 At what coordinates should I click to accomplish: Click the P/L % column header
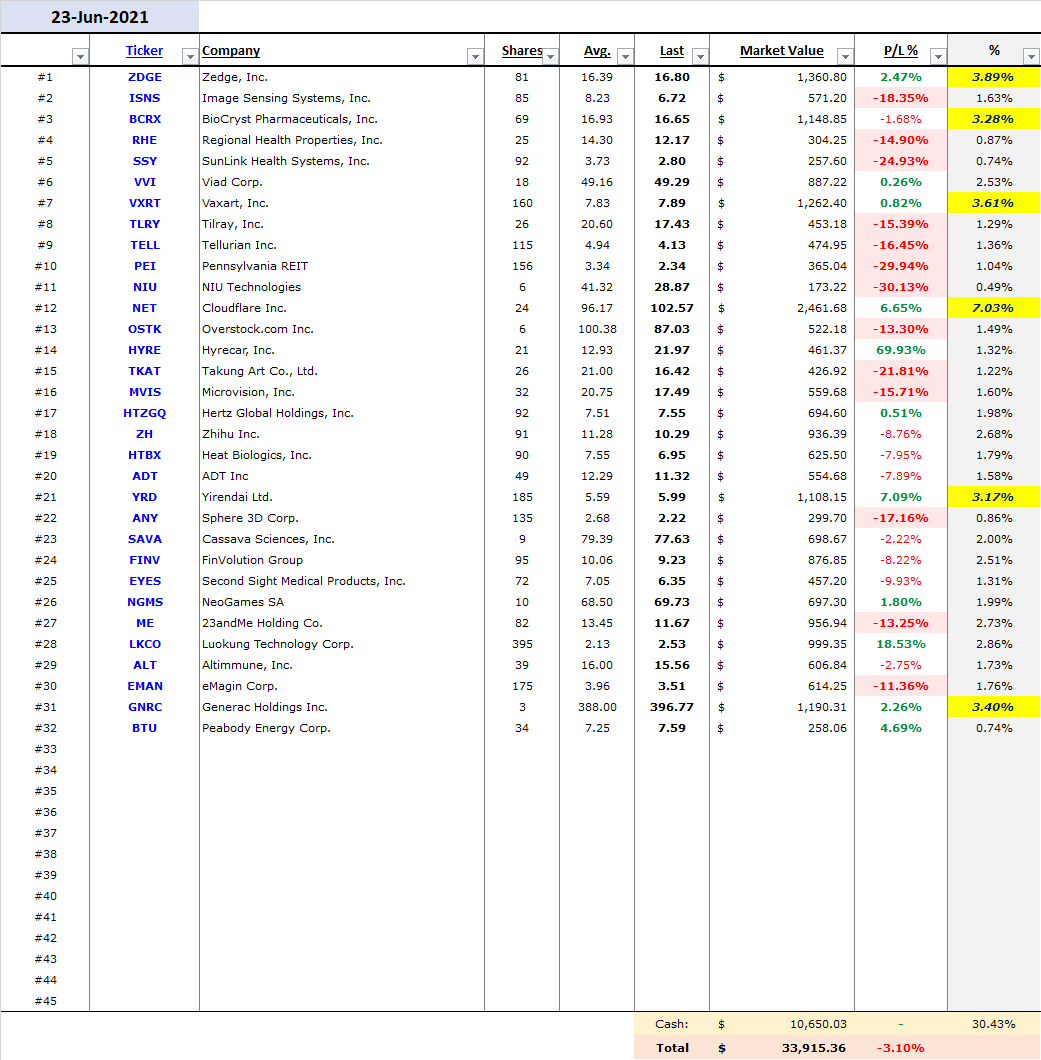pos(900,51)
